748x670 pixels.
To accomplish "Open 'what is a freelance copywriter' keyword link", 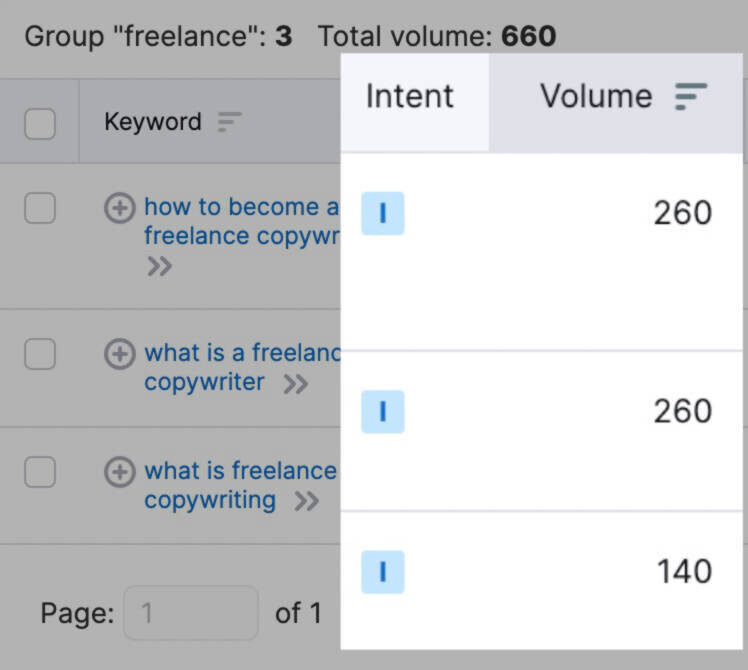I will coord(242,367).
